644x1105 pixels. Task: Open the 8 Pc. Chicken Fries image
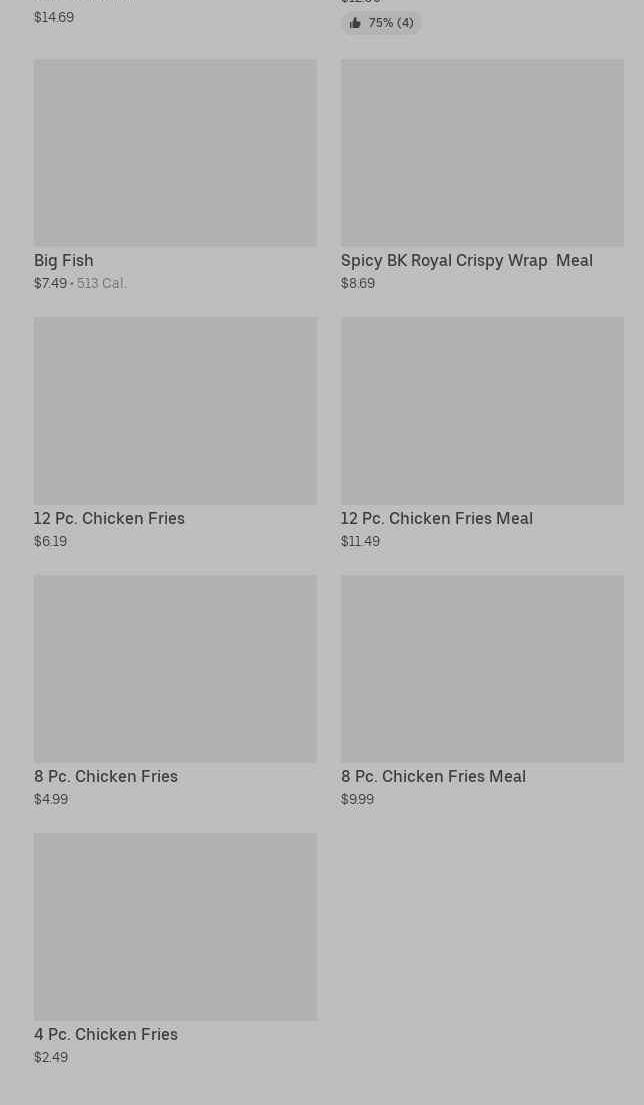click(x=175, y=668)
